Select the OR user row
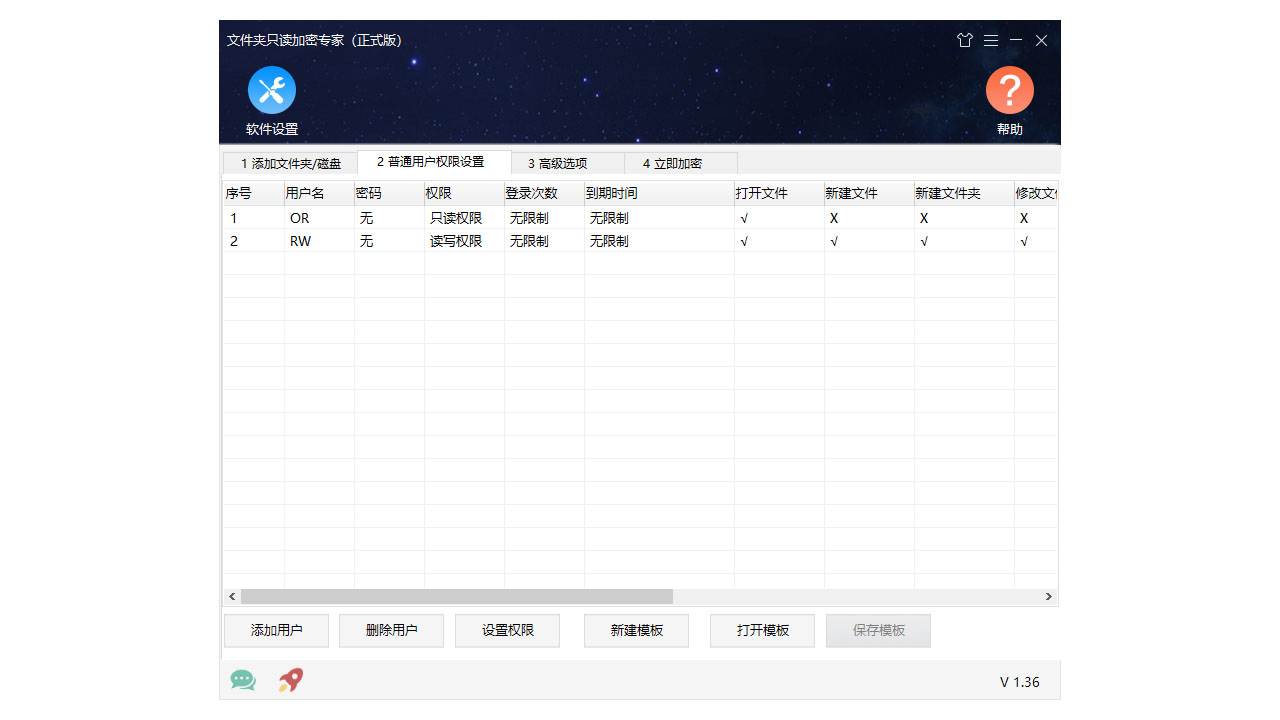1280x720 pixels. tap(300, 218)
